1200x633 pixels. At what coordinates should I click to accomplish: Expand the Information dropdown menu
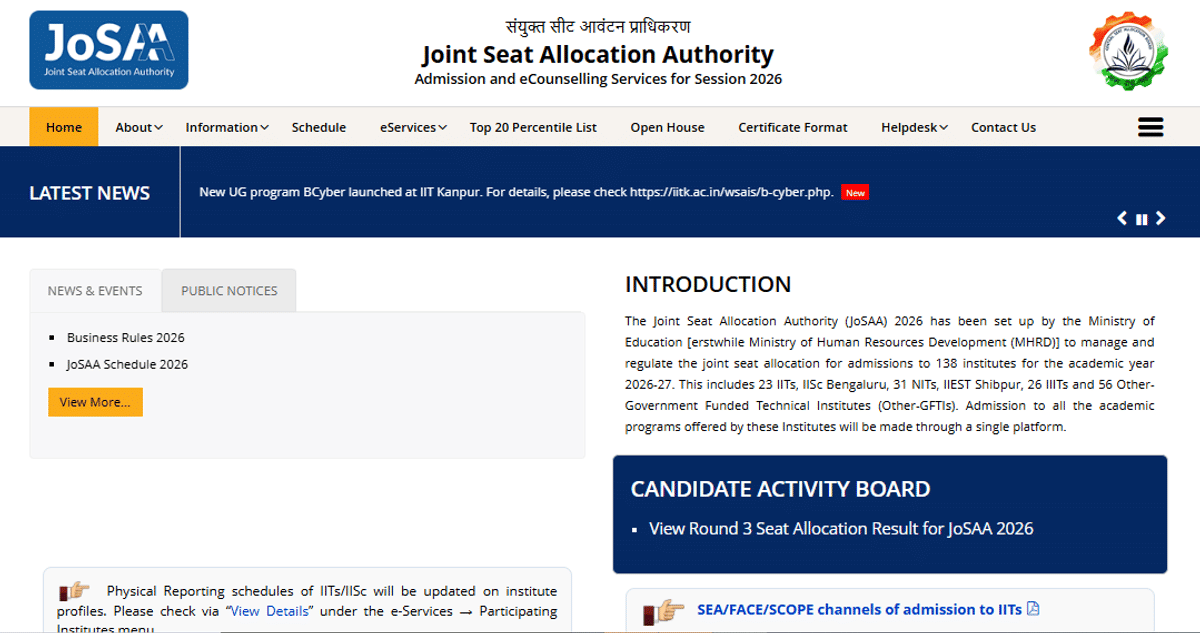click(227, 127)
